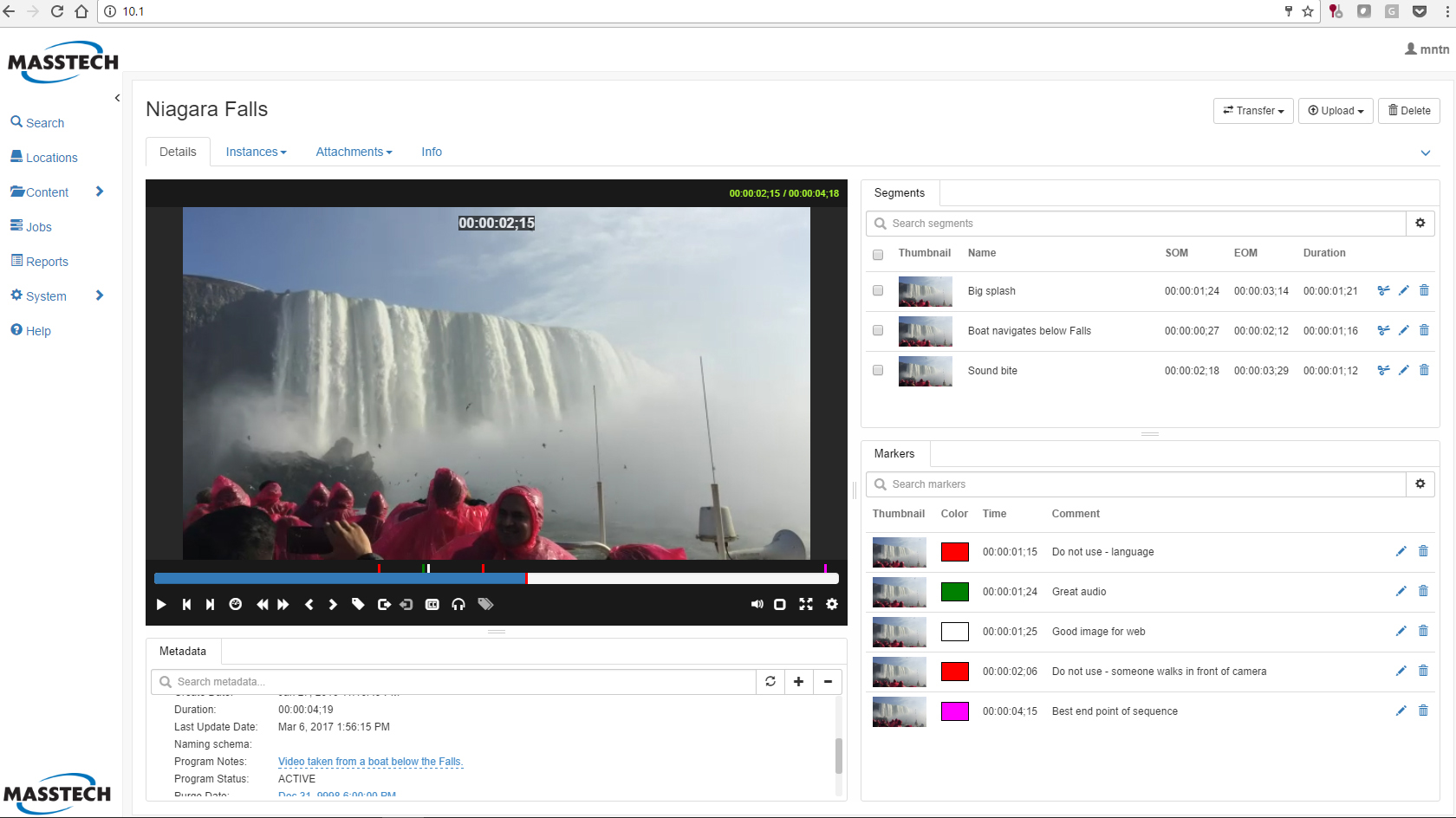The width and height of the screenshot is (1456, 818).
Task: Expand all metadata with plus button
Action: 799,682
